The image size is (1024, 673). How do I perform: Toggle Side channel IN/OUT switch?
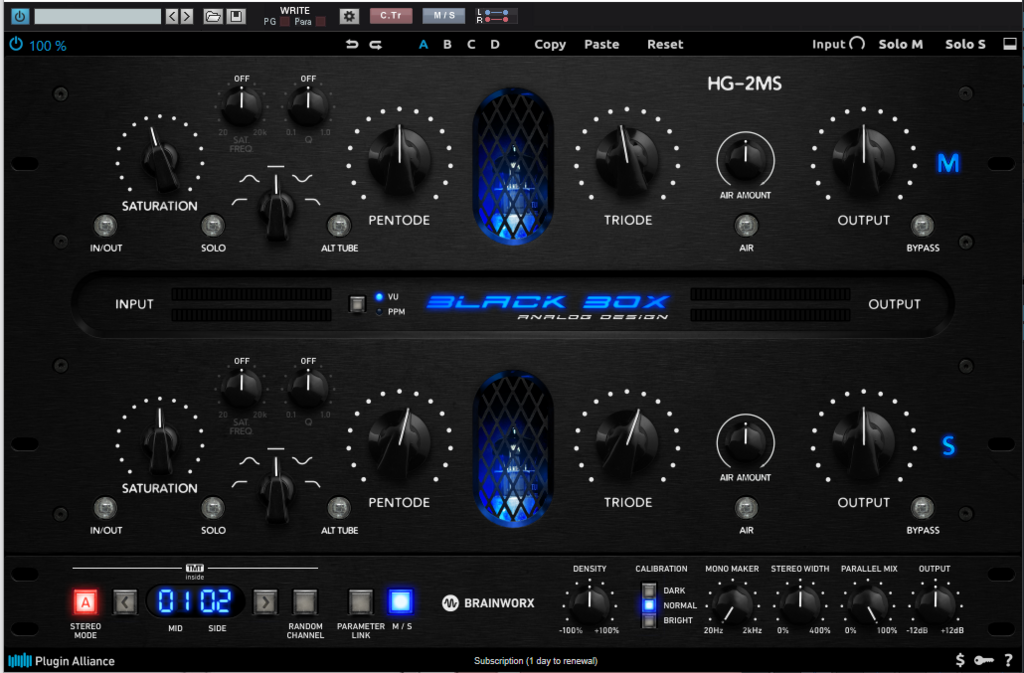click(105, 508)
